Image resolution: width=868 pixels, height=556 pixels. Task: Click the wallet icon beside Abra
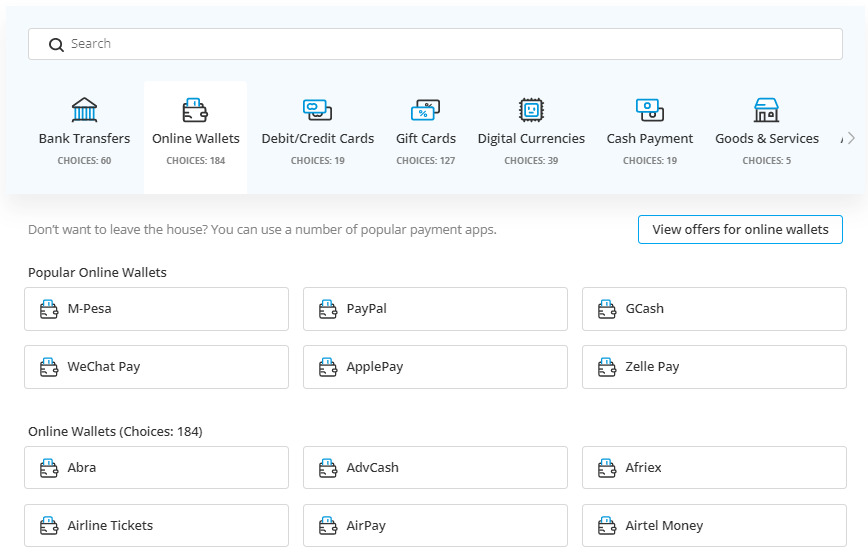point(49,468)
